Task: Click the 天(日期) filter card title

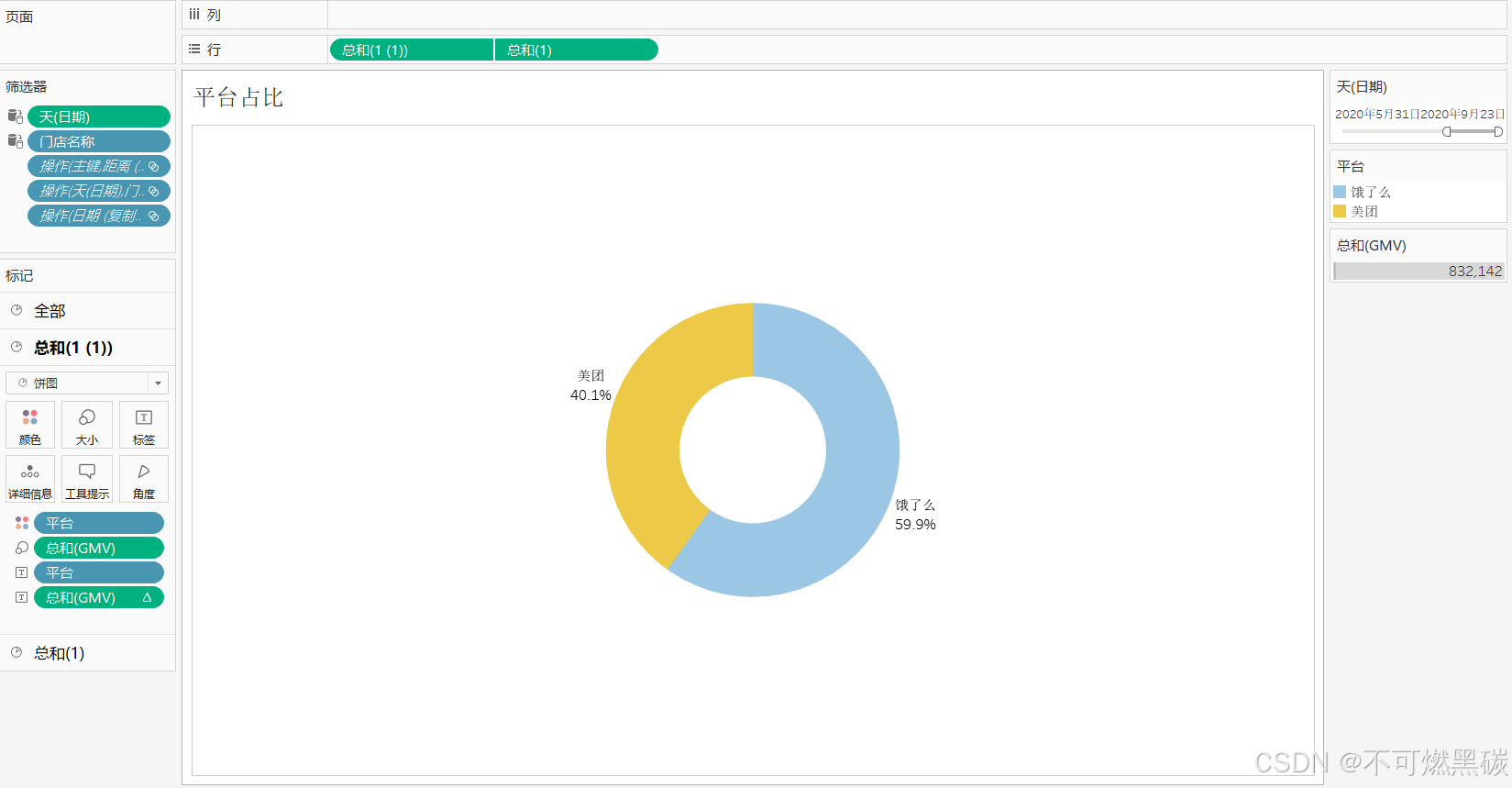Action: tap(1362, 86)
